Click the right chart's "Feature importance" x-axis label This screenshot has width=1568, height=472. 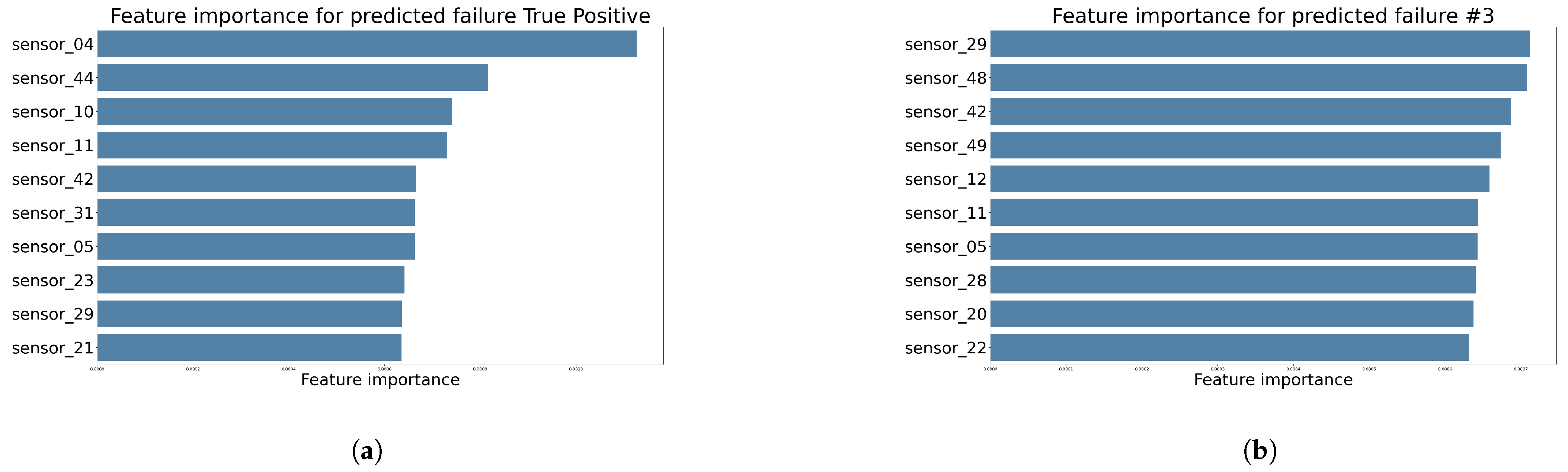pos(1273,379)
